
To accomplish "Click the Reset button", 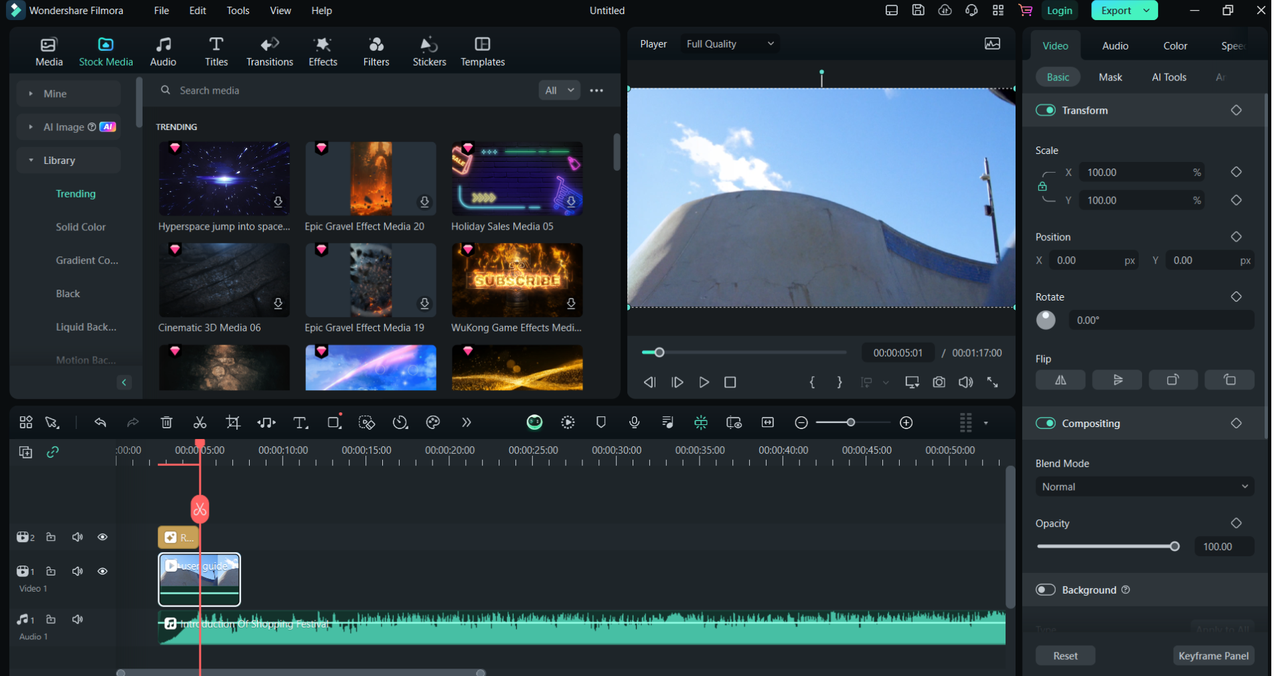I will (x=1065, y=656).
